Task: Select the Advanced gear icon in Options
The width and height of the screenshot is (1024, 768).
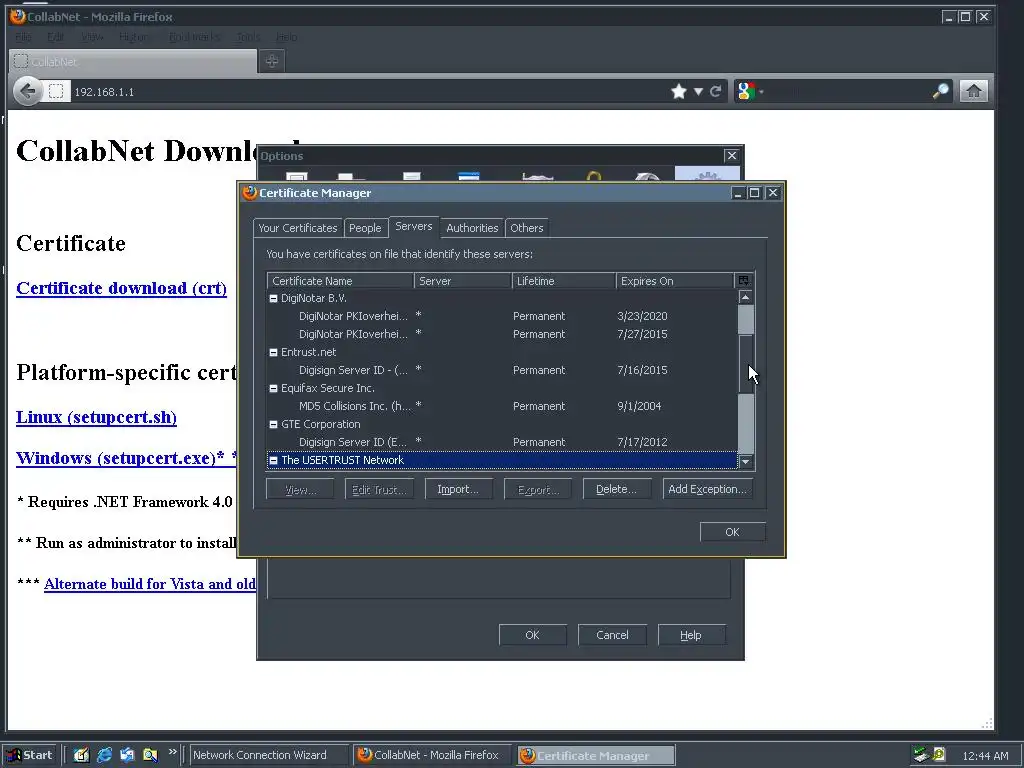Action: 707,174
